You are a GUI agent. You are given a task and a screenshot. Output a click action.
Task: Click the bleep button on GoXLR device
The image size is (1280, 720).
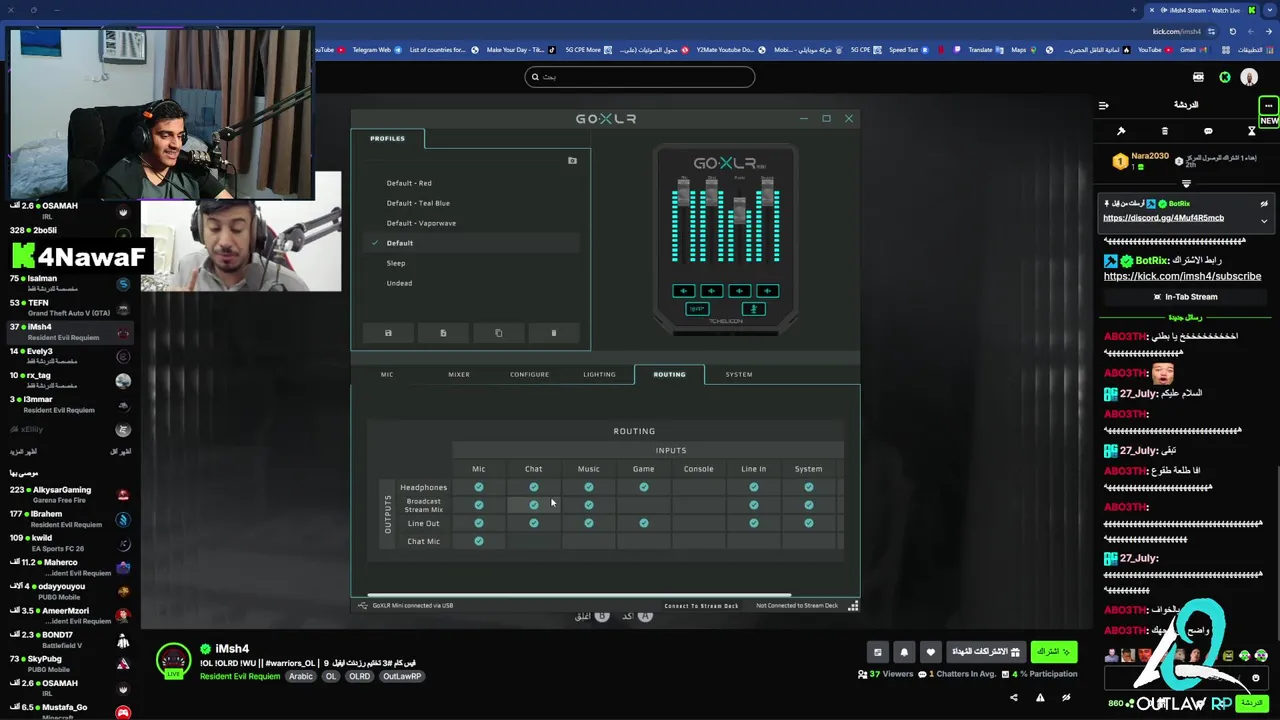(x=697, y=309)
